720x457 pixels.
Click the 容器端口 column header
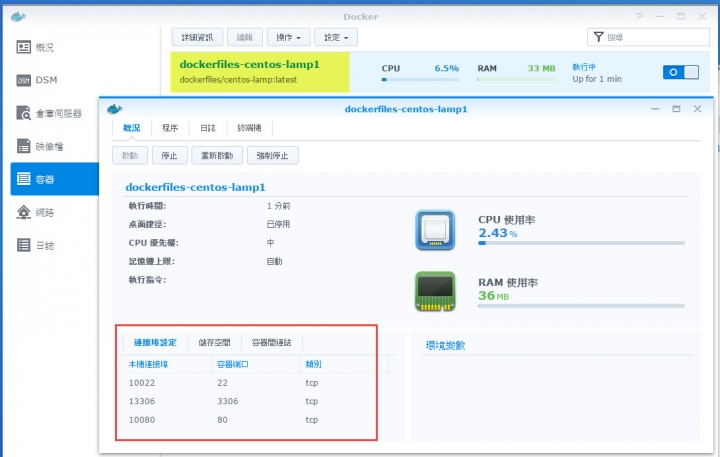232,364
